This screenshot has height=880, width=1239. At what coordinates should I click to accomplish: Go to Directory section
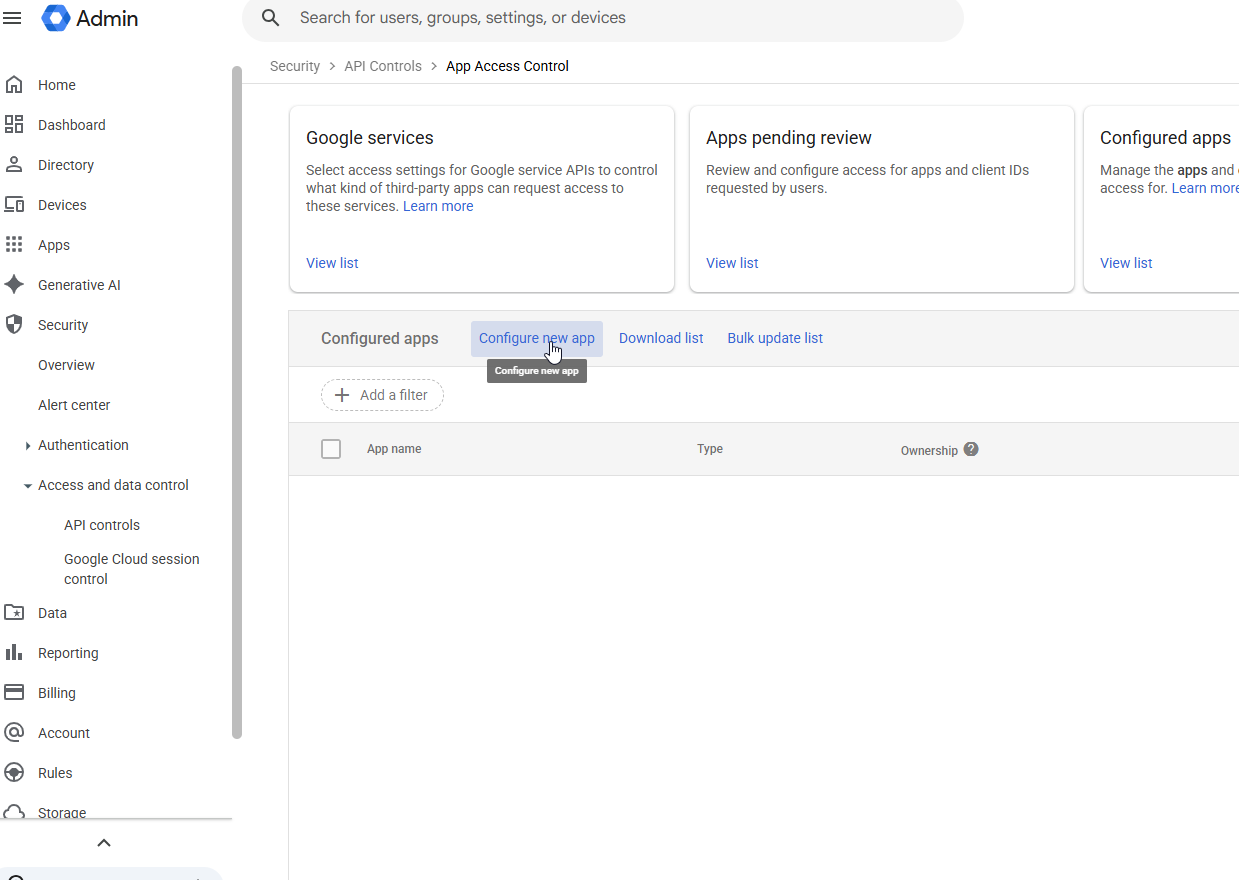point(66,165)
